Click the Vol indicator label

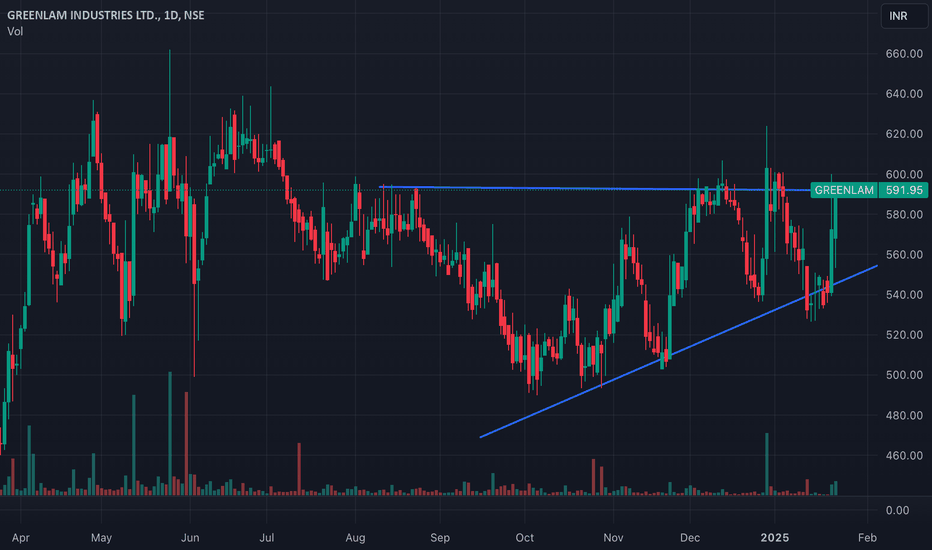15,32
